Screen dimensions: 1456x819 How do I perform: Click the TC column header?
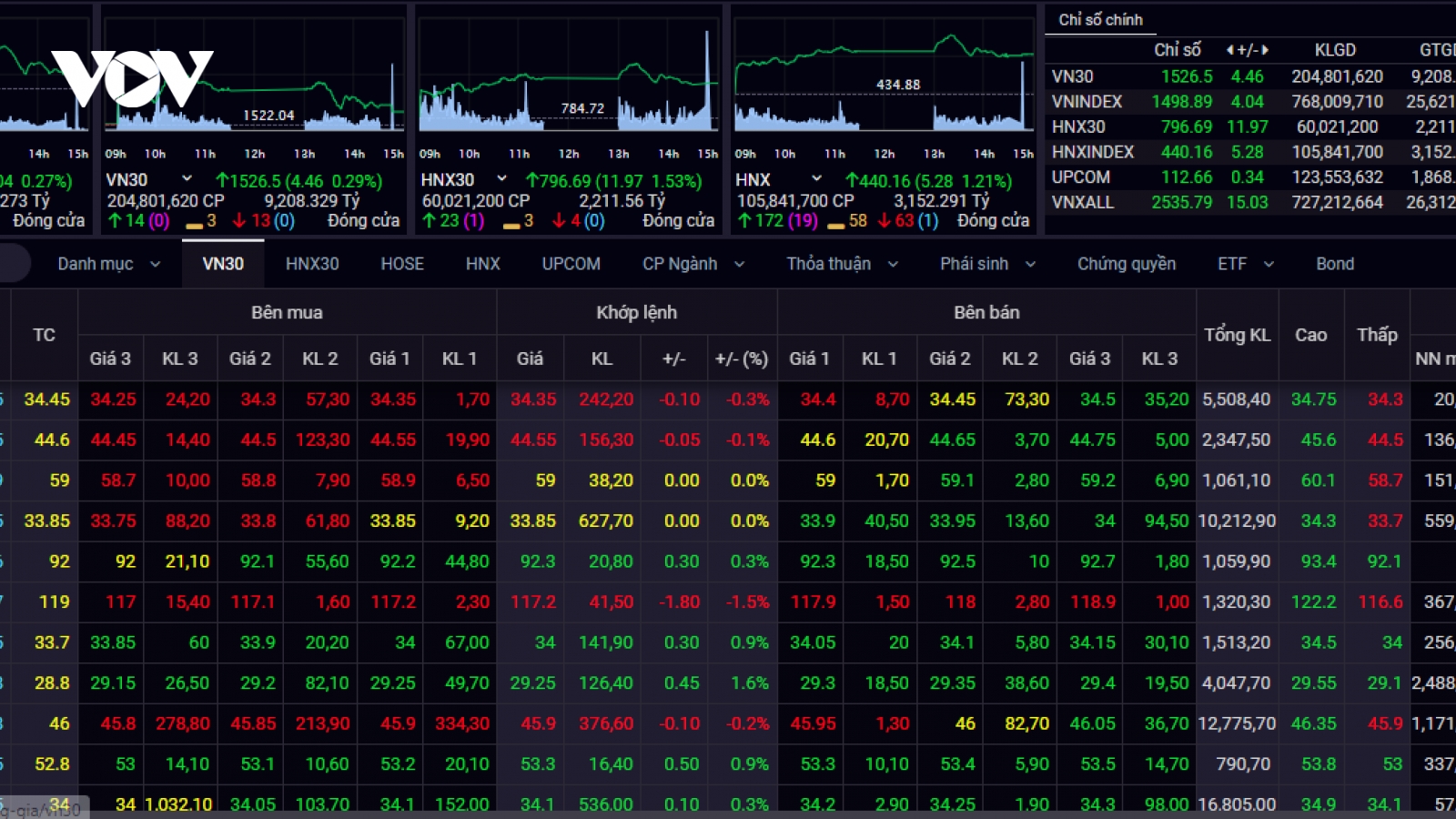(44, 335)
